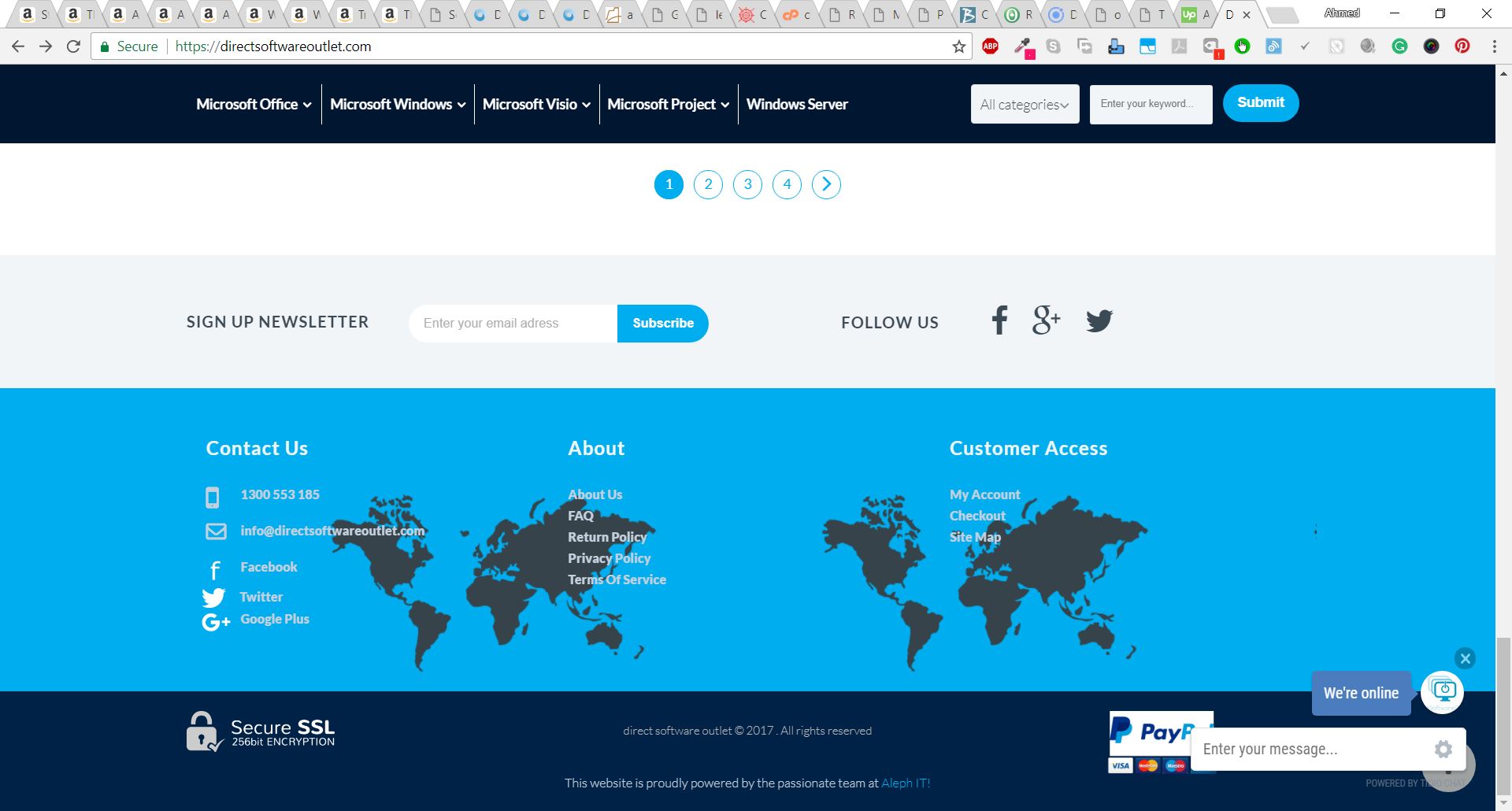Click the next page arrow

click(x=826, y=184)
